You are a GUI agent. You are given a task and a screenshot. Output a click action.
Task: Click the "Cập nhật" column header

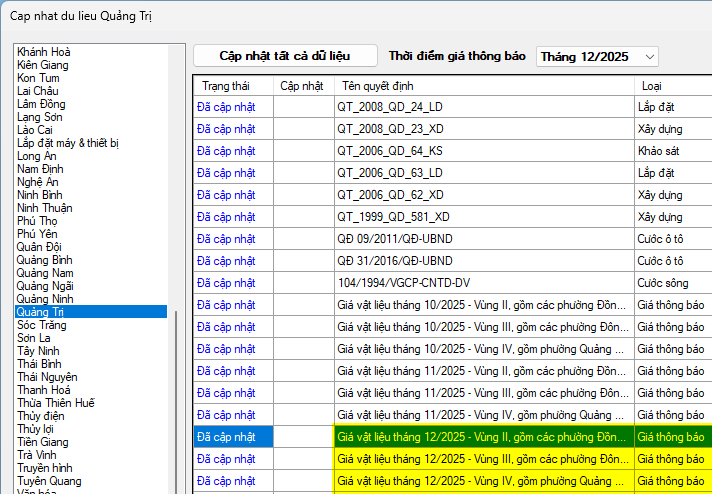(301, 86)
